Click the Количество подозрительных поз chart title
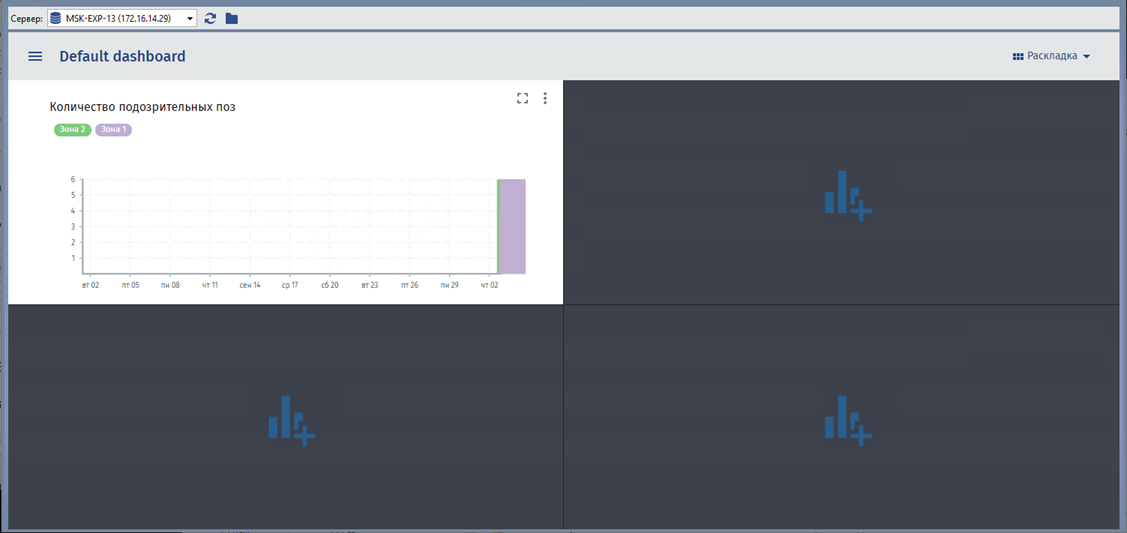This screenshot has height=533, width=1127. (x=142, y=107)
